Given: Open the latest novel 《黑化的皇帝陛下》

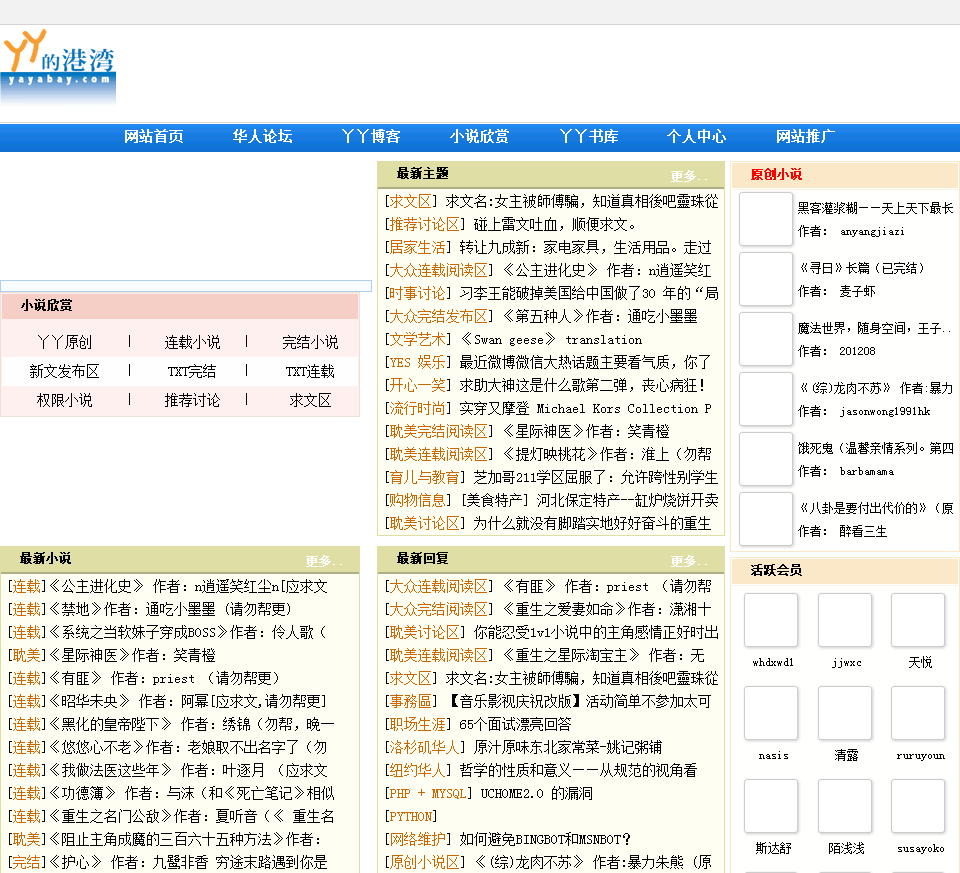Looking at the screenshot, I should tap(191, 725).
